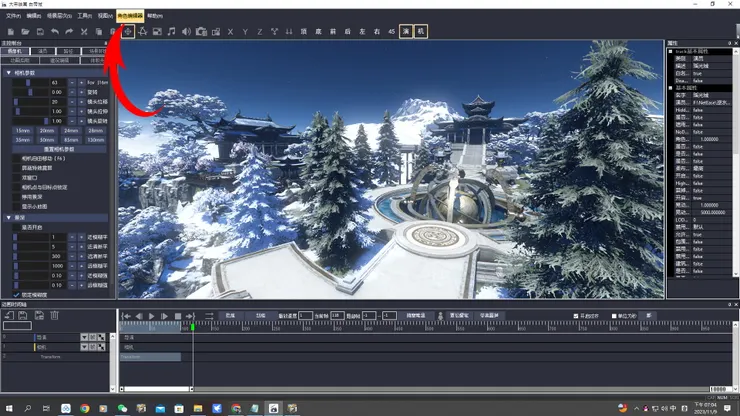Toggle the 演 mode toolbar button
The image size is (740, 416).
(x=406, y=32)
